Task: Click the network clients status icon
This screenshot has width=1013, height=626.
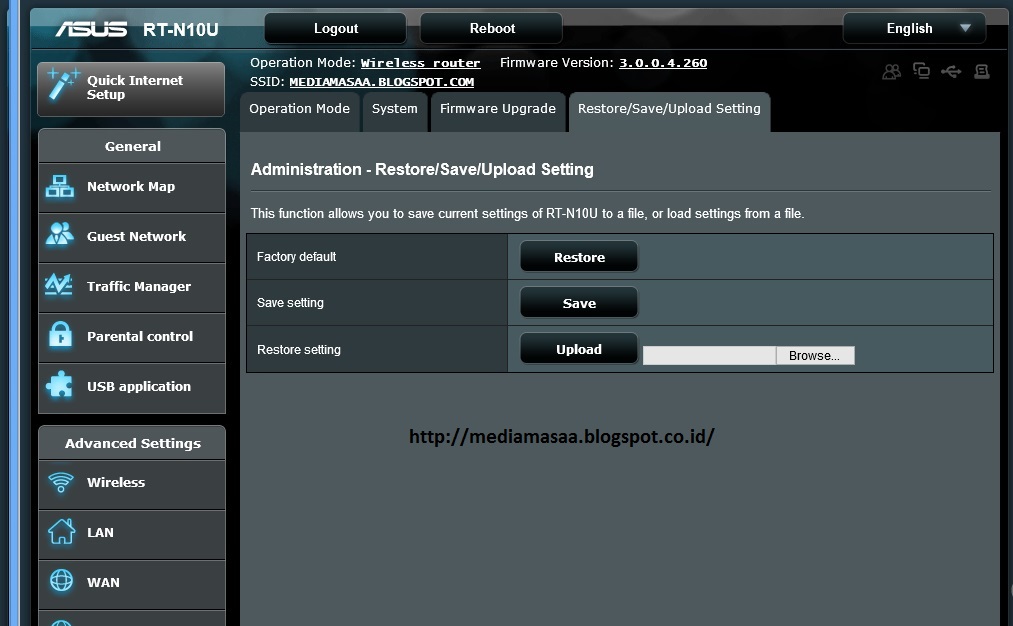Action: click(x=921, y=70)
